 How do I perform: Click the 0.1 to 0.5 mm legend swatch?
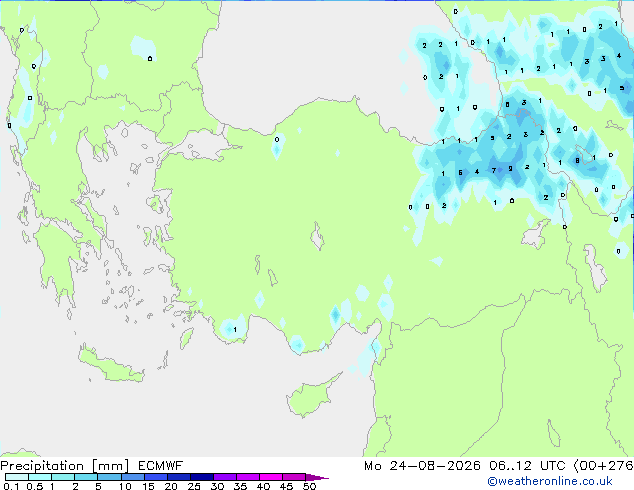[x=17, y=477]
